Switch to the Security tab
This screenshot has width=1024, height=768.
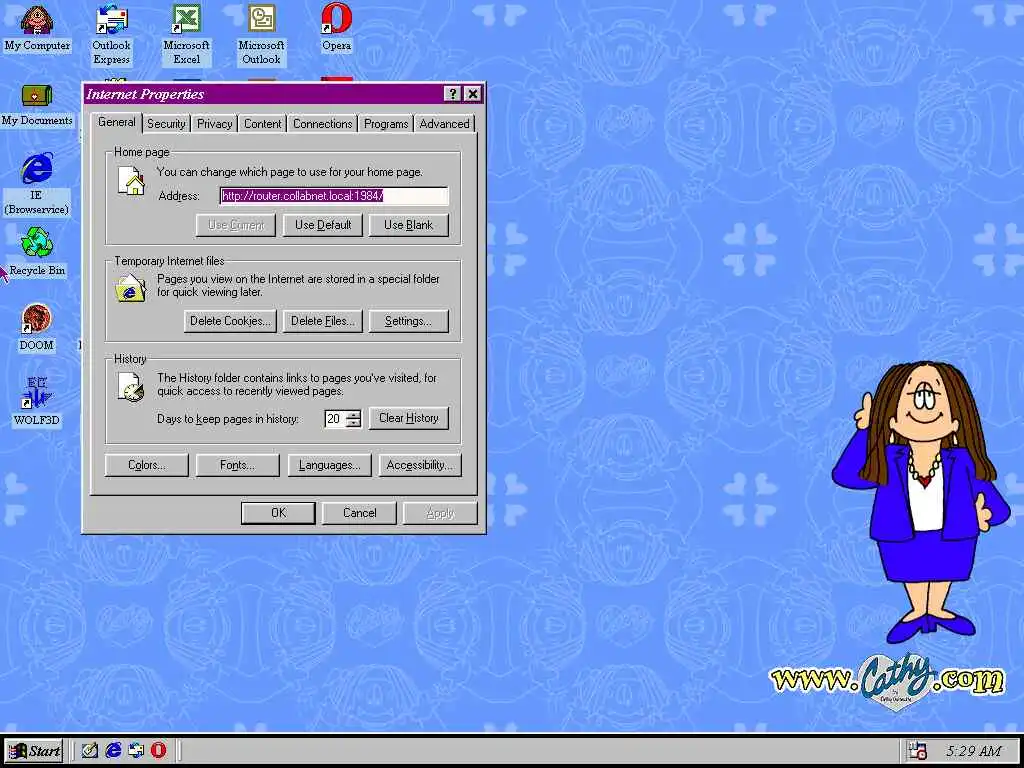coord(166,123)
